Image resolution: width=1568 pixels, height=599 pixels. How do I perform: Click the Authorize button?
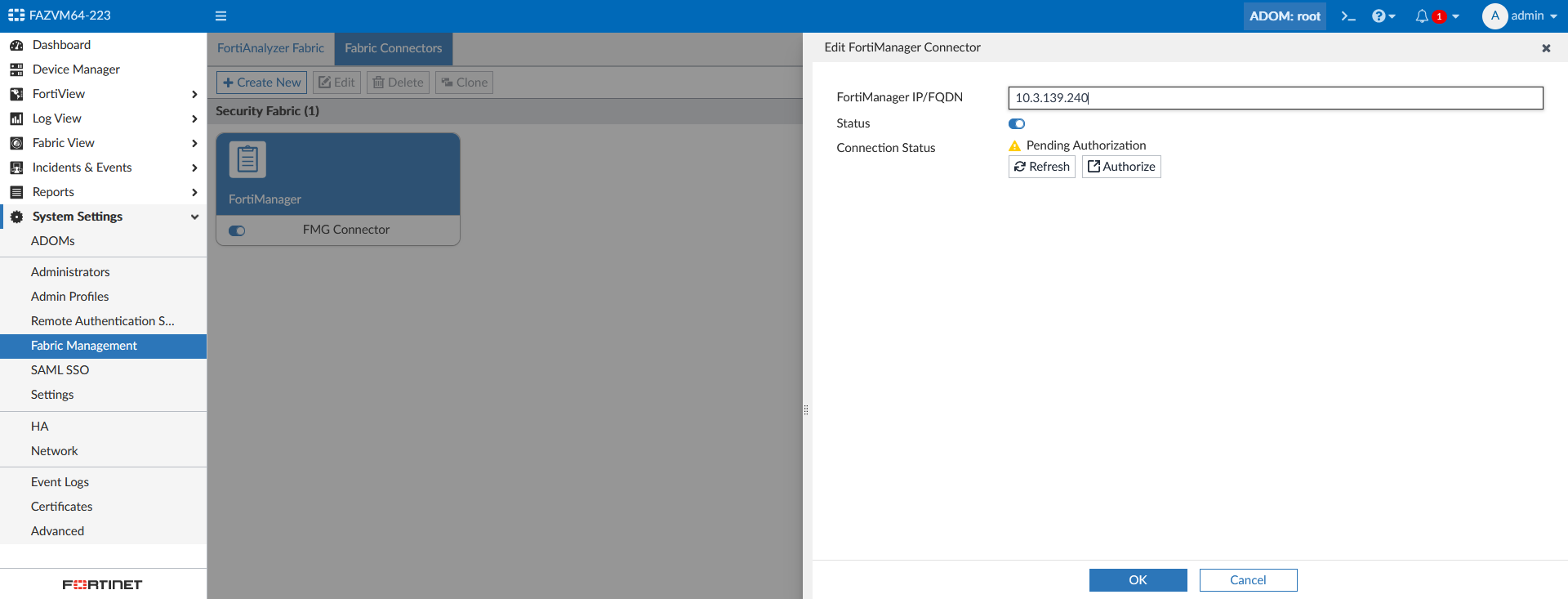tap(1121, 167)
